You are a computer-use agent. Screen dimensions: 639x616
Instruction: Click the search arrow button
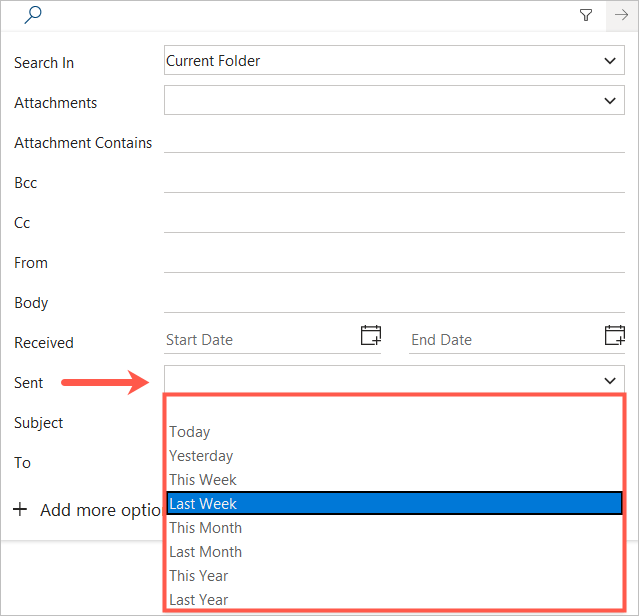[621, 15]
